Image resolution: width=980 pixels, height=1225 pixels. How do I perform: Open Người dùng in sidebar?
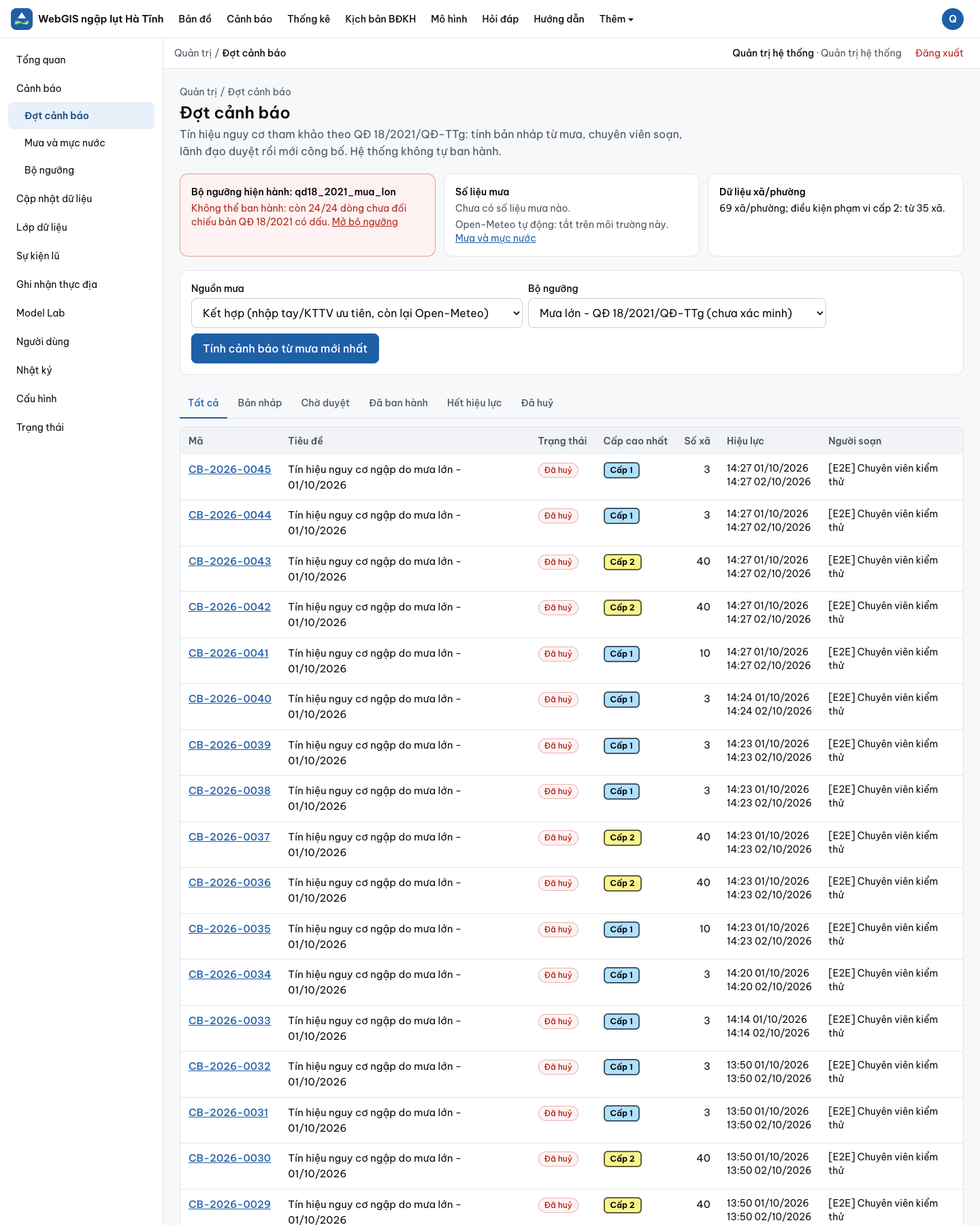82,342
